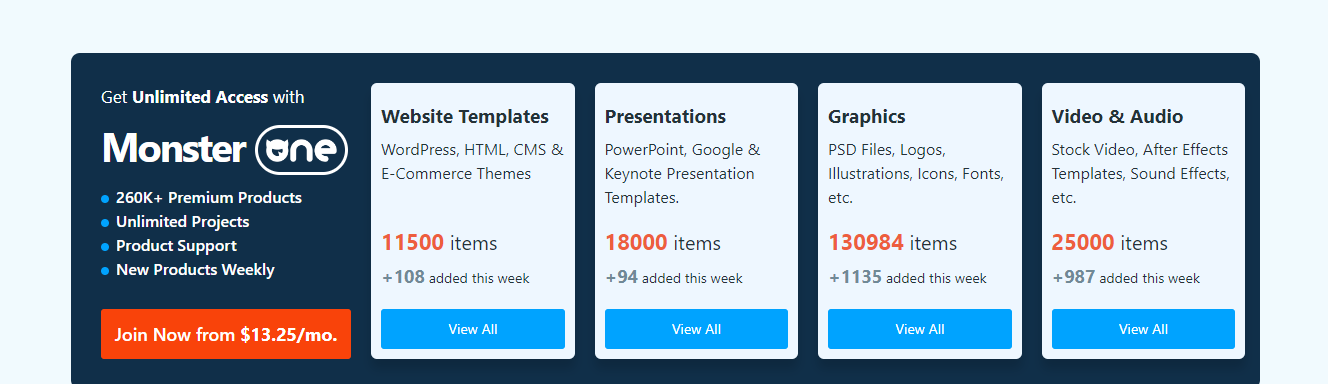Click the 130984 items count
Viewport: 1328px width, 384px height.
point(892,243)
